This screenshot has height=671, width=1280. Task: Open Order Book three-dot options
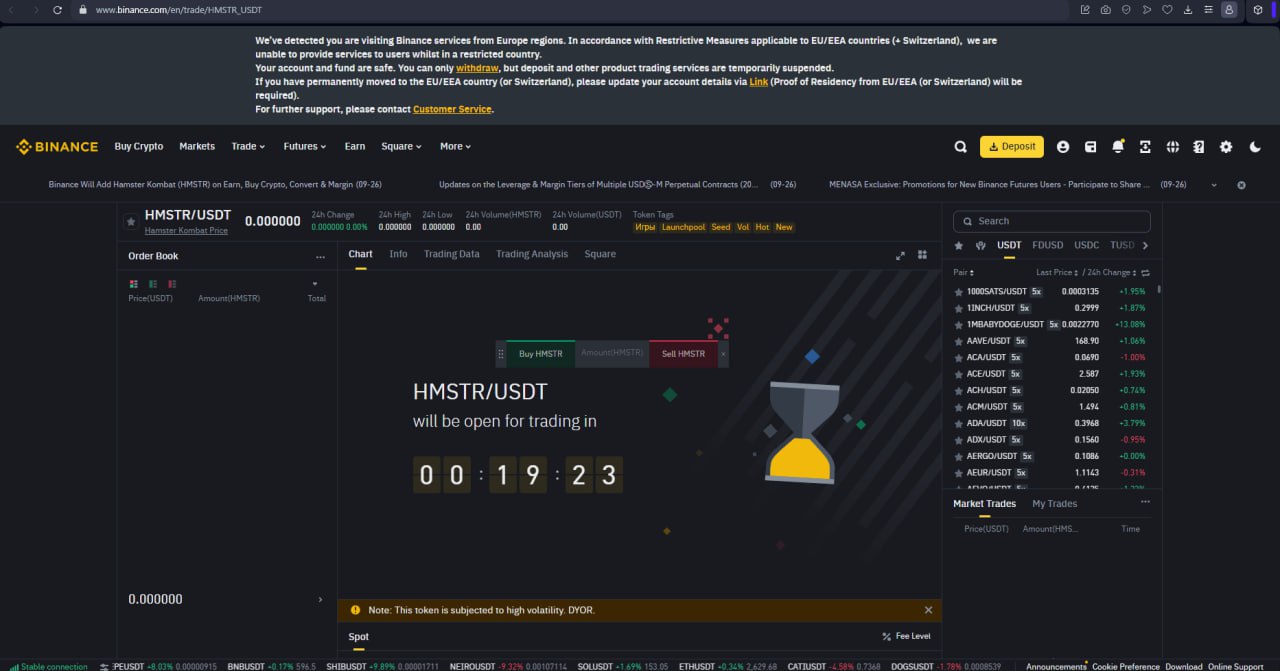pos(320,257)
